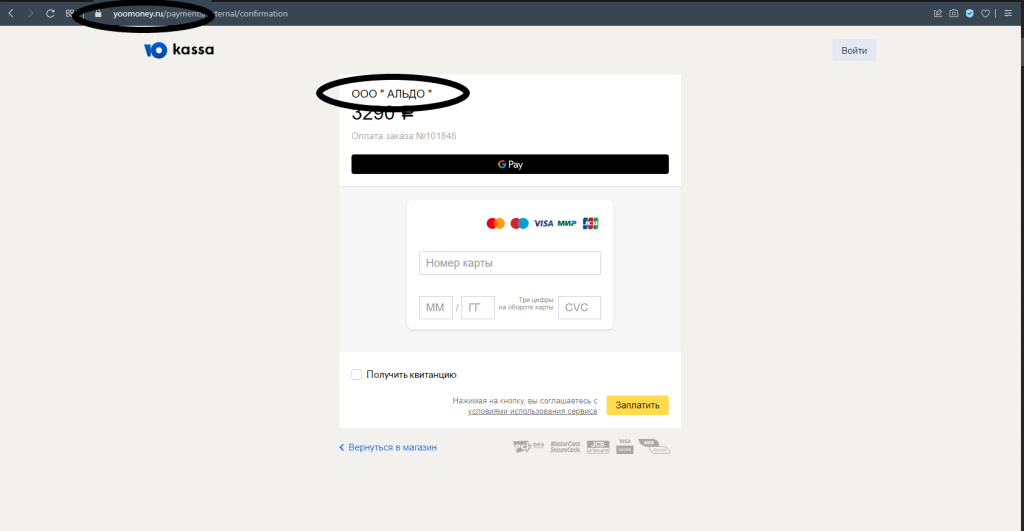Click the Mastercard logo
This screenshot has height=531, width=1024.
coord(496,223)
